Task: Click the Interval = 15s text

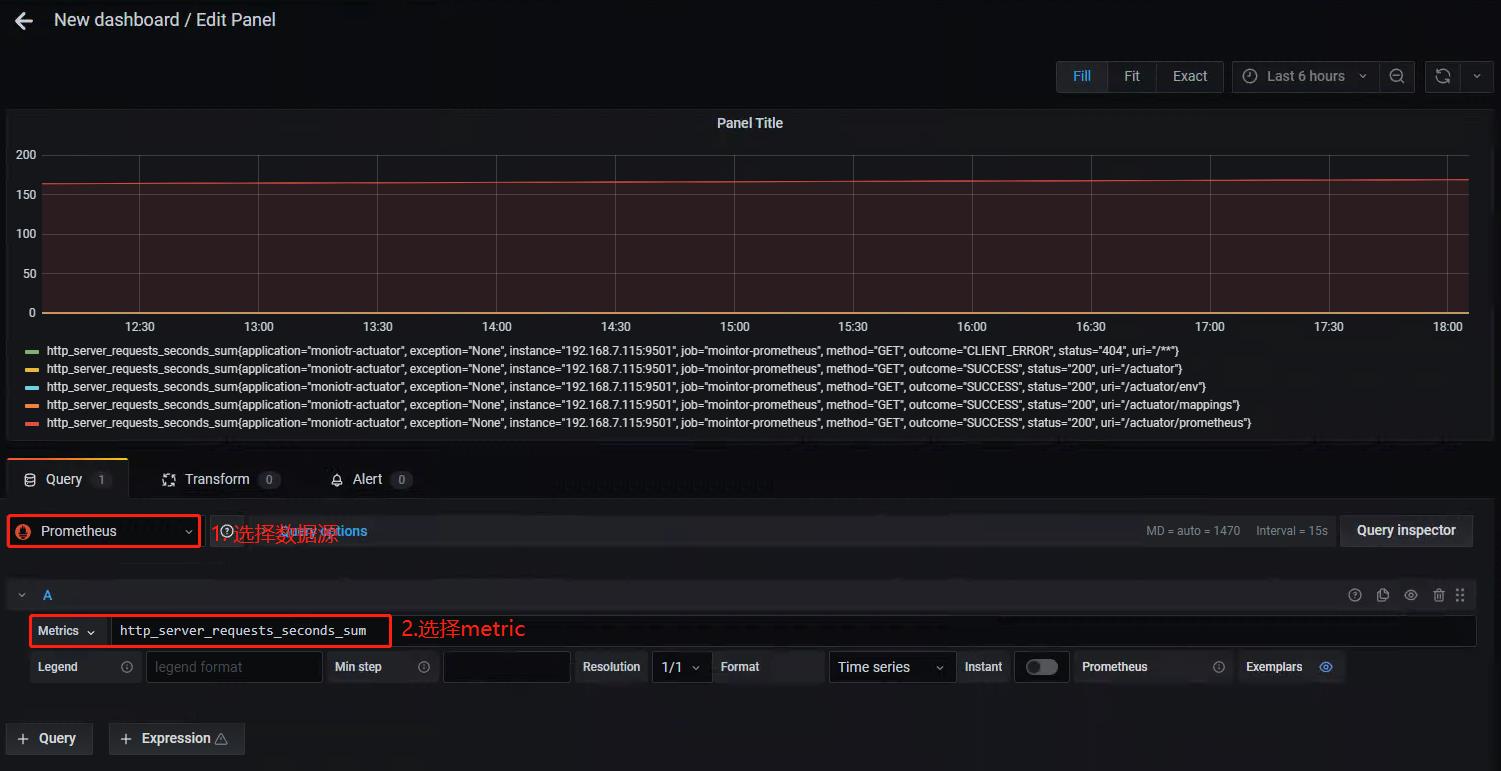Action: pos(1292,531)
